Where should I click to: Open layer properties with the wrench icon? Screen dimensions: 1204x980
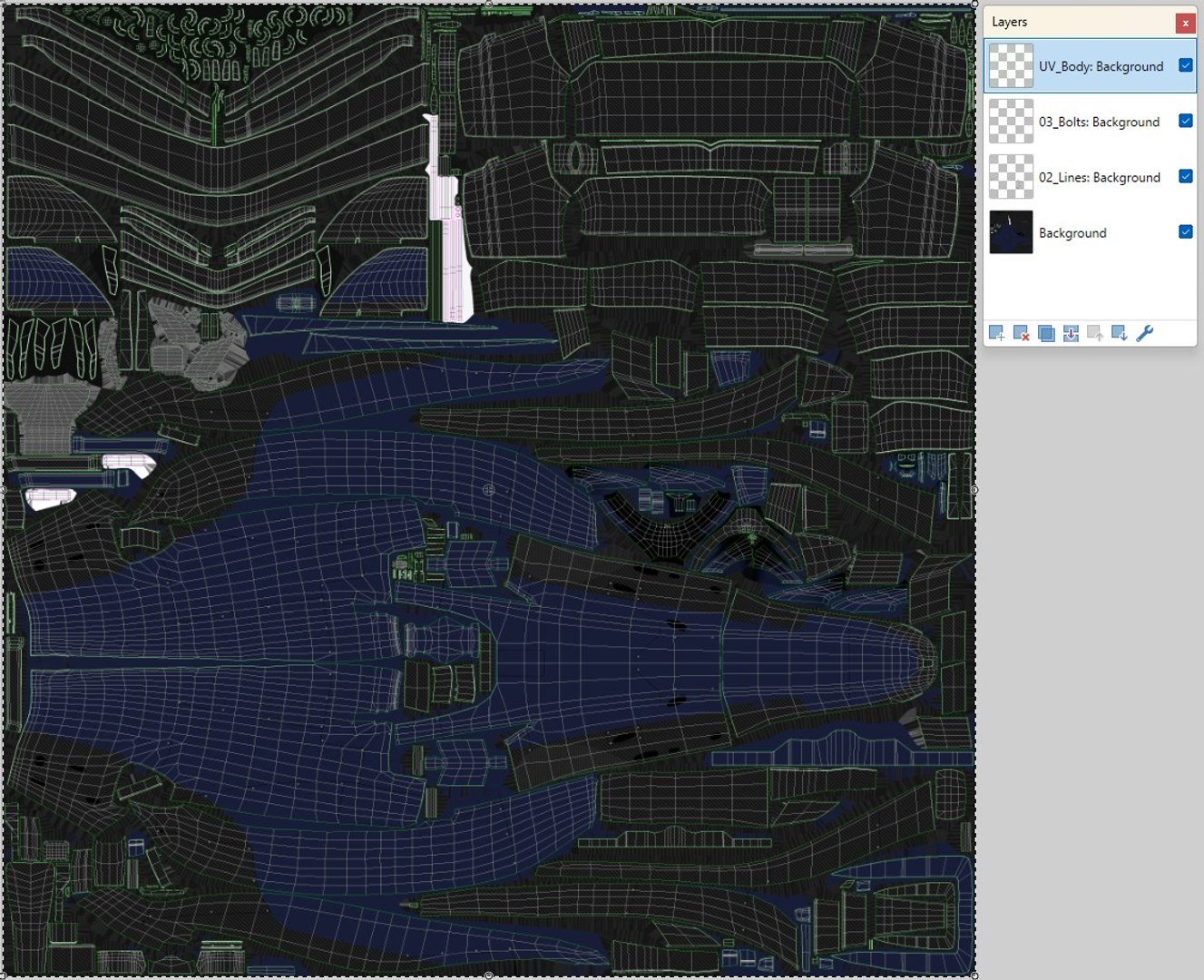pyautogui.click(x=1145, y=334)
